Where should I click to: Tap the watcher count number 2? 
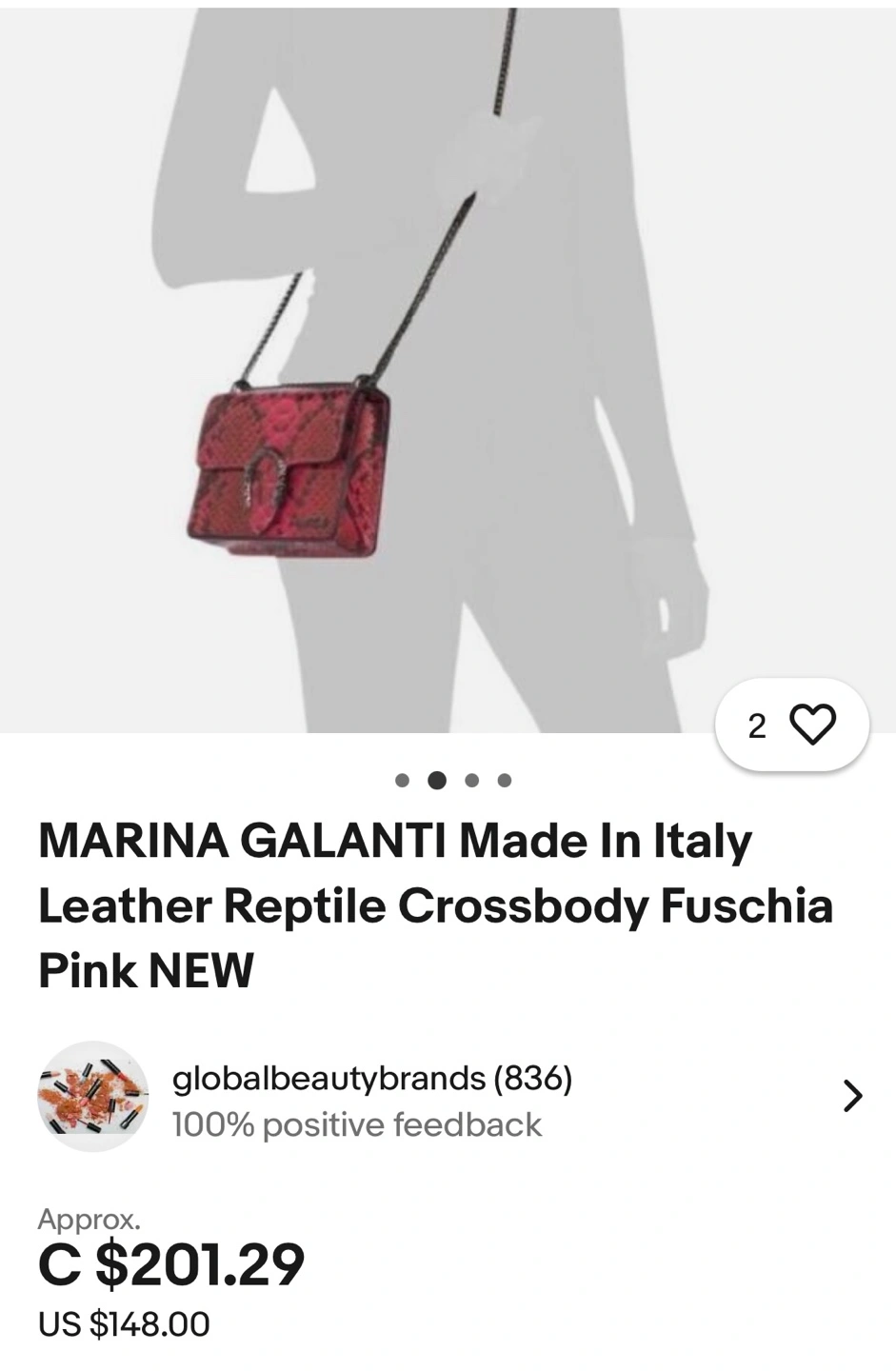coord(757,726)
